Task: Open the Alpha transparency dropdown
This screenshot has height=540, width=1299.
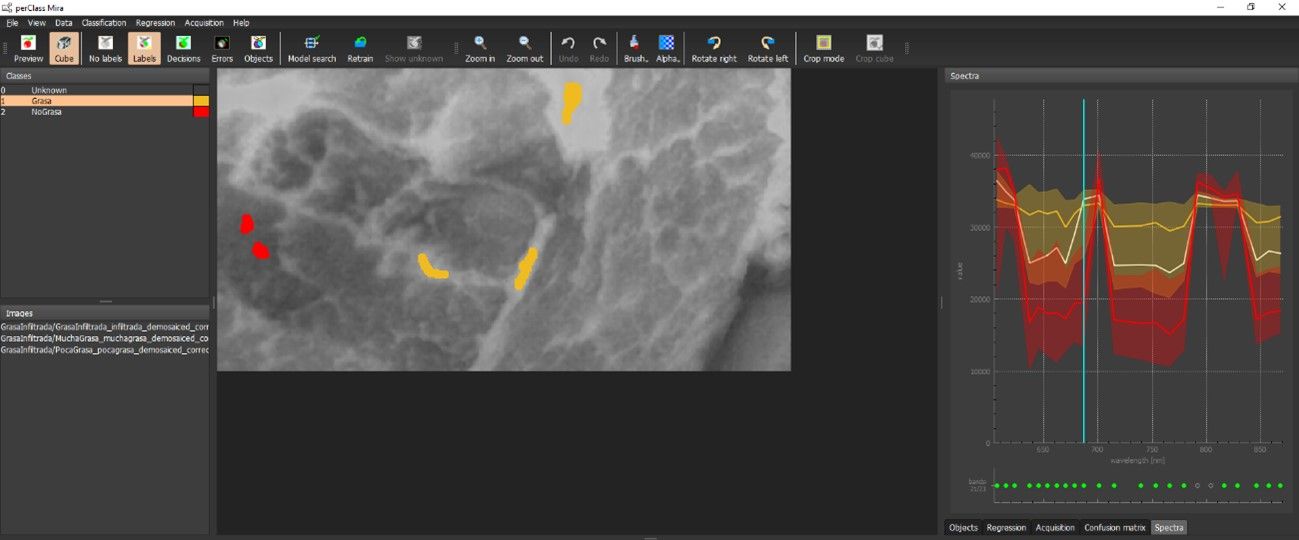Action: click(x=668, y=48)
